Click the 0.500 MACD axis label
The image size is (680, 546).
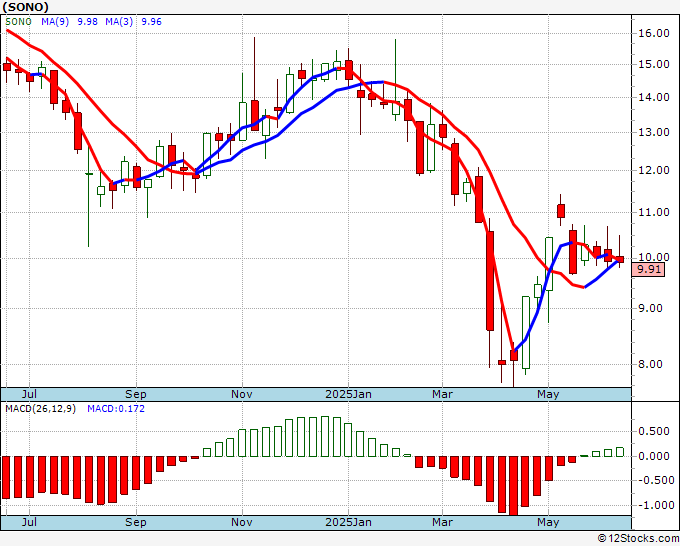654,432
